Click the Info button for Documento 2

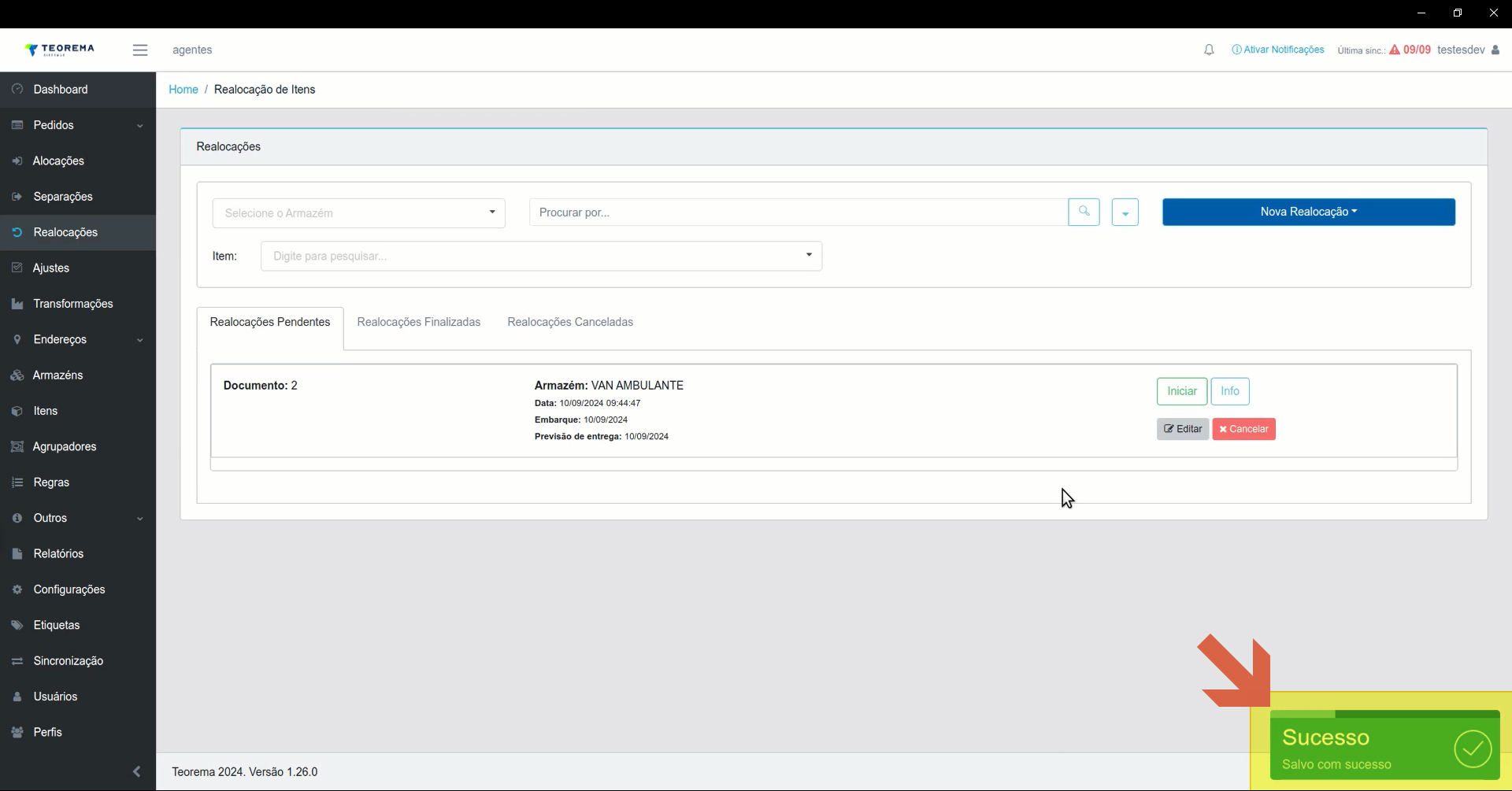(x=1230, y=391)
